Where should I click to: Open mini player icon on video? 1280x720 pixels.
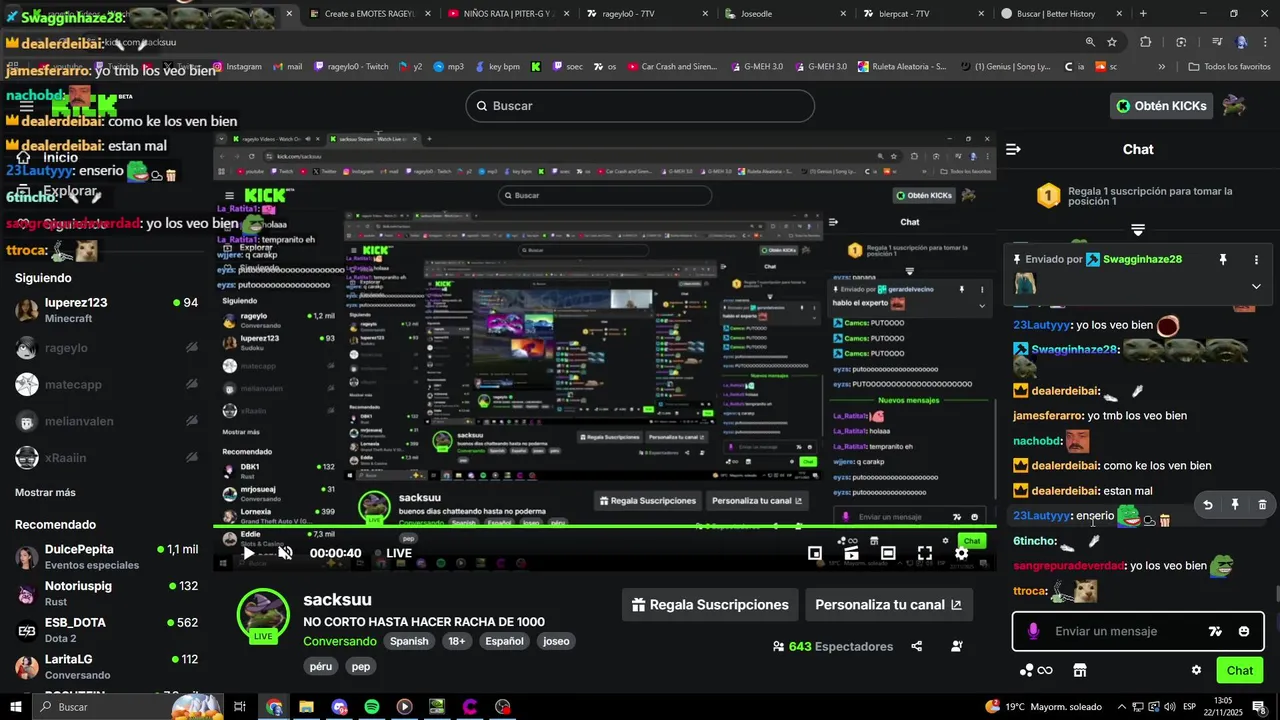(815, 553)
